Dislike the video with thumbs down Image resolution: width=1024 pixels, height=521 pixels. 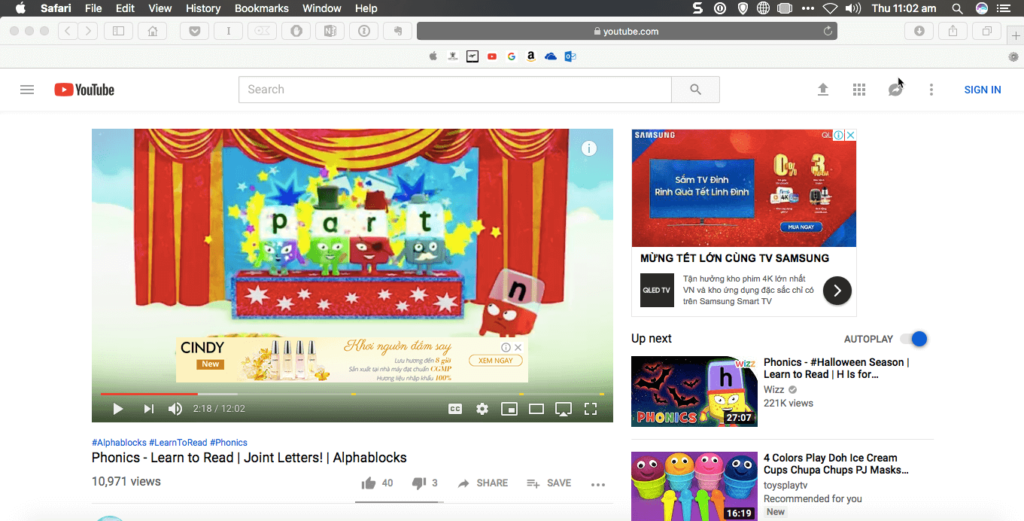click(419, 483)
